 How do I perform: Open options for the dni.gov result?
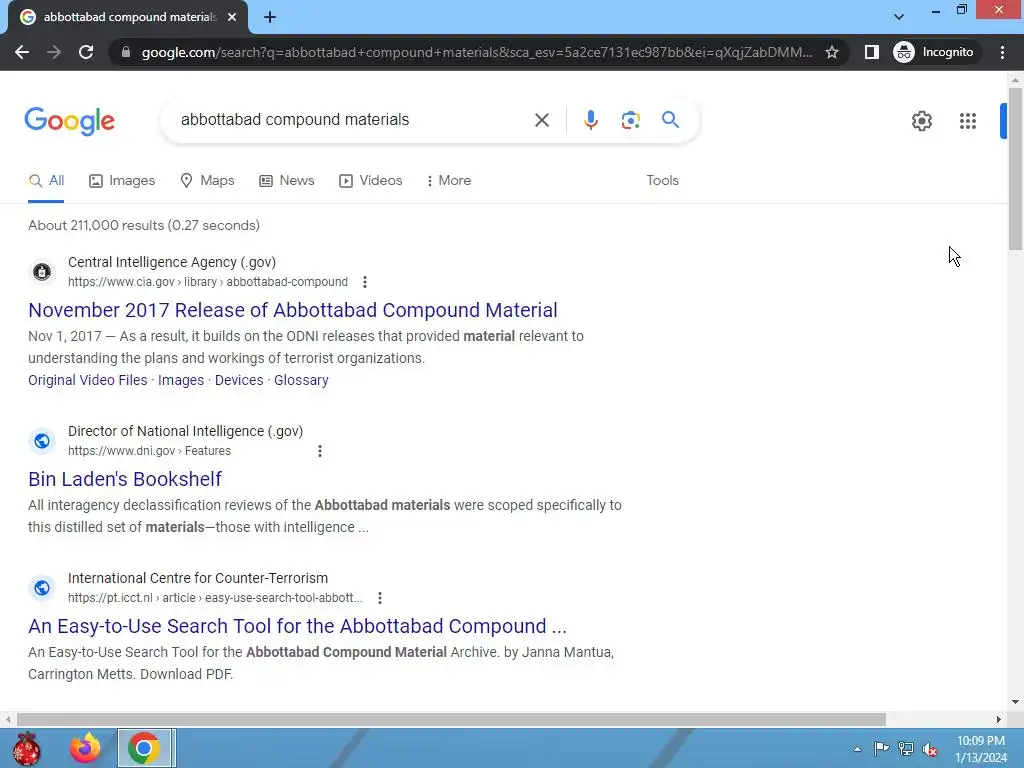coord(320,451)
